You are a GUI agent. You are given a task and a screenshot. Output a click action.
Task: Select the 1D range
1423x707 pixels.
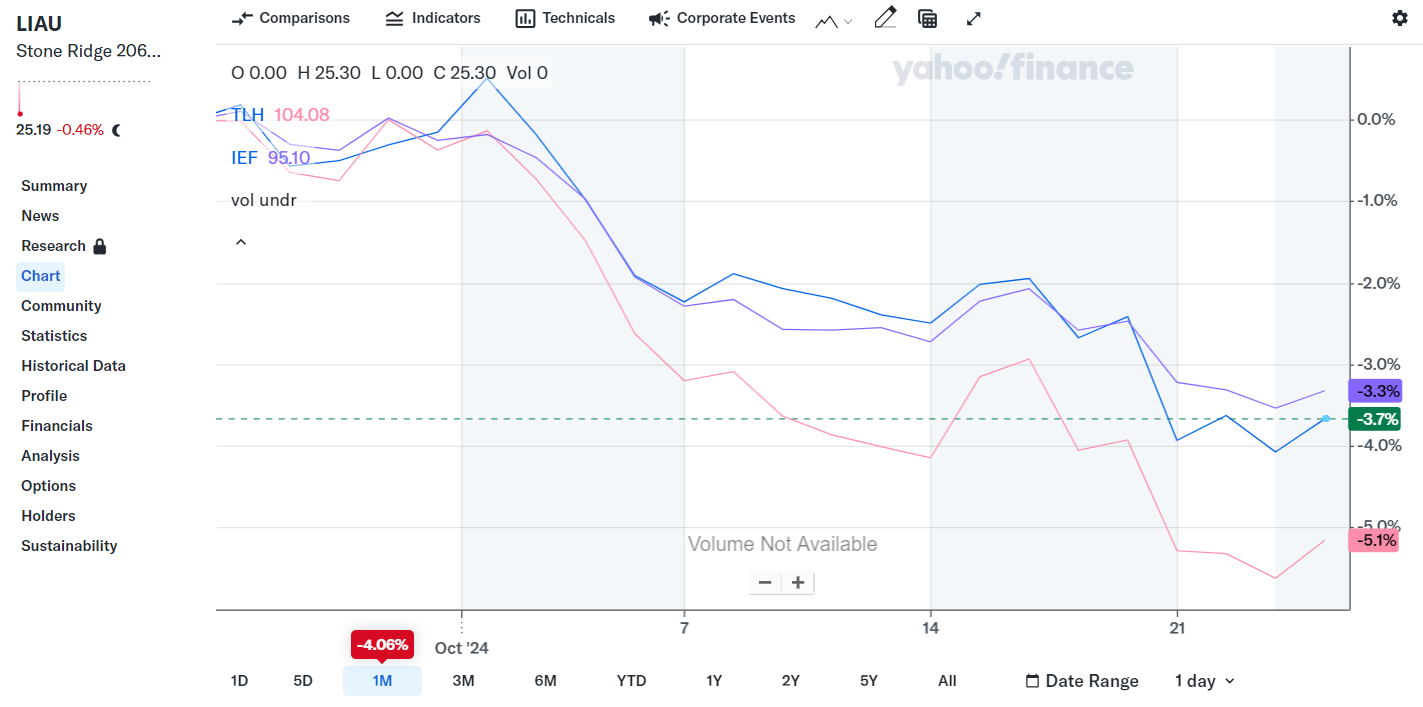click(239, 681)
